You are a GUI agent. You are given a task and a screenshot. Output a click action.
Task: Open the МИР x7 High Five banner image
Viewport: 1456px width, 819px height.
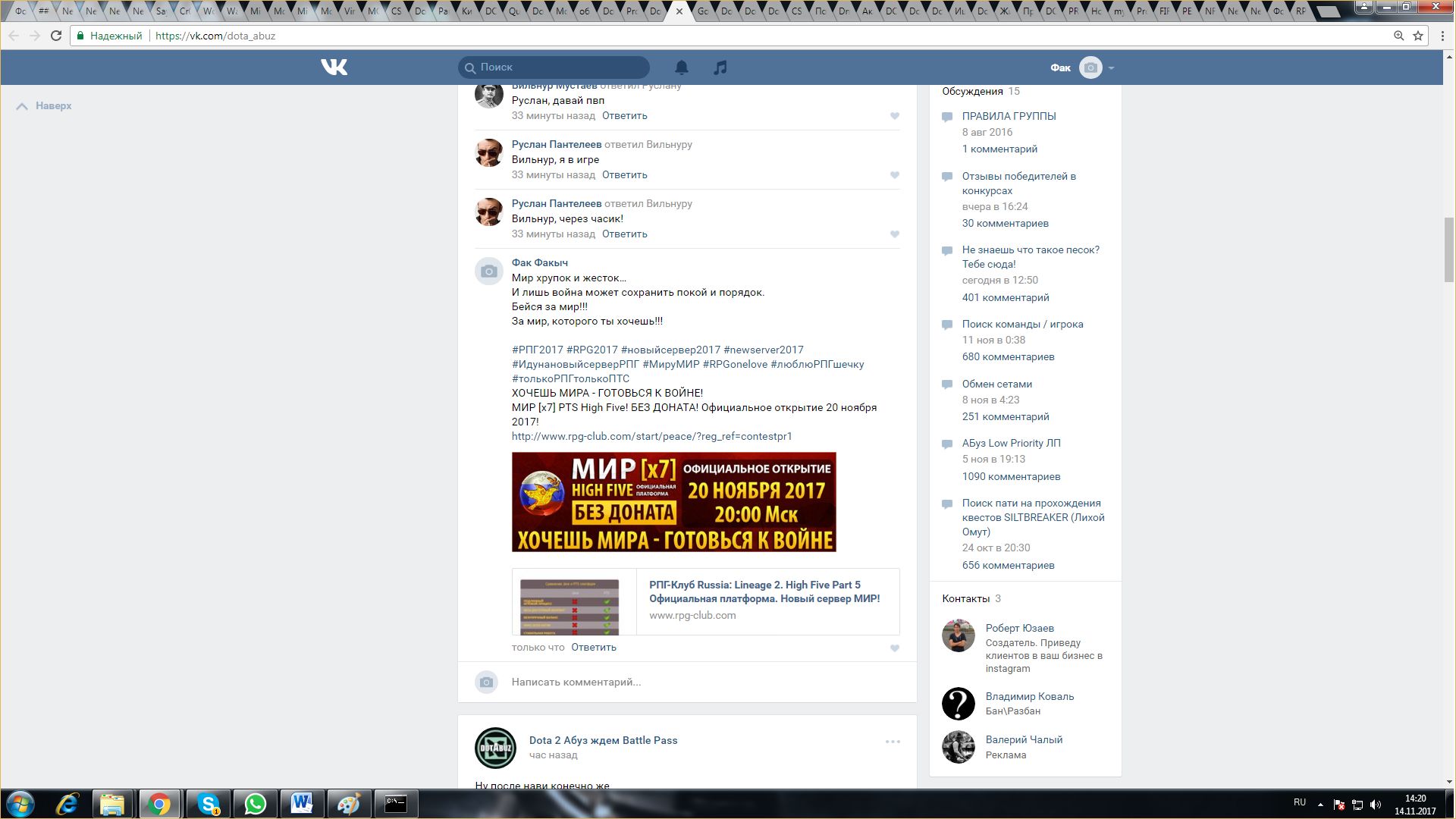point(674,502)
